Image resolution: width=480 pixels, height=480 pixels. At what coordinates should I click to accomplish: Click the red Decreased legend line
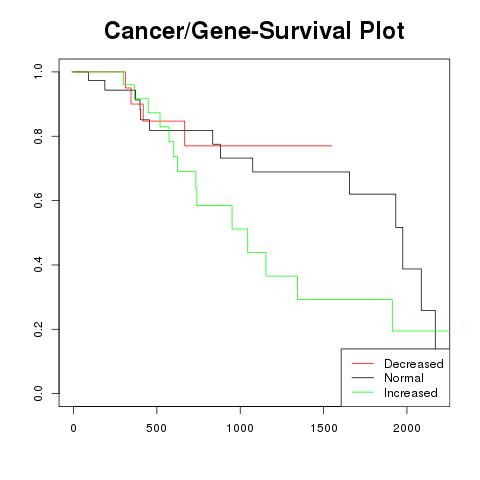[x=363, y=363]
